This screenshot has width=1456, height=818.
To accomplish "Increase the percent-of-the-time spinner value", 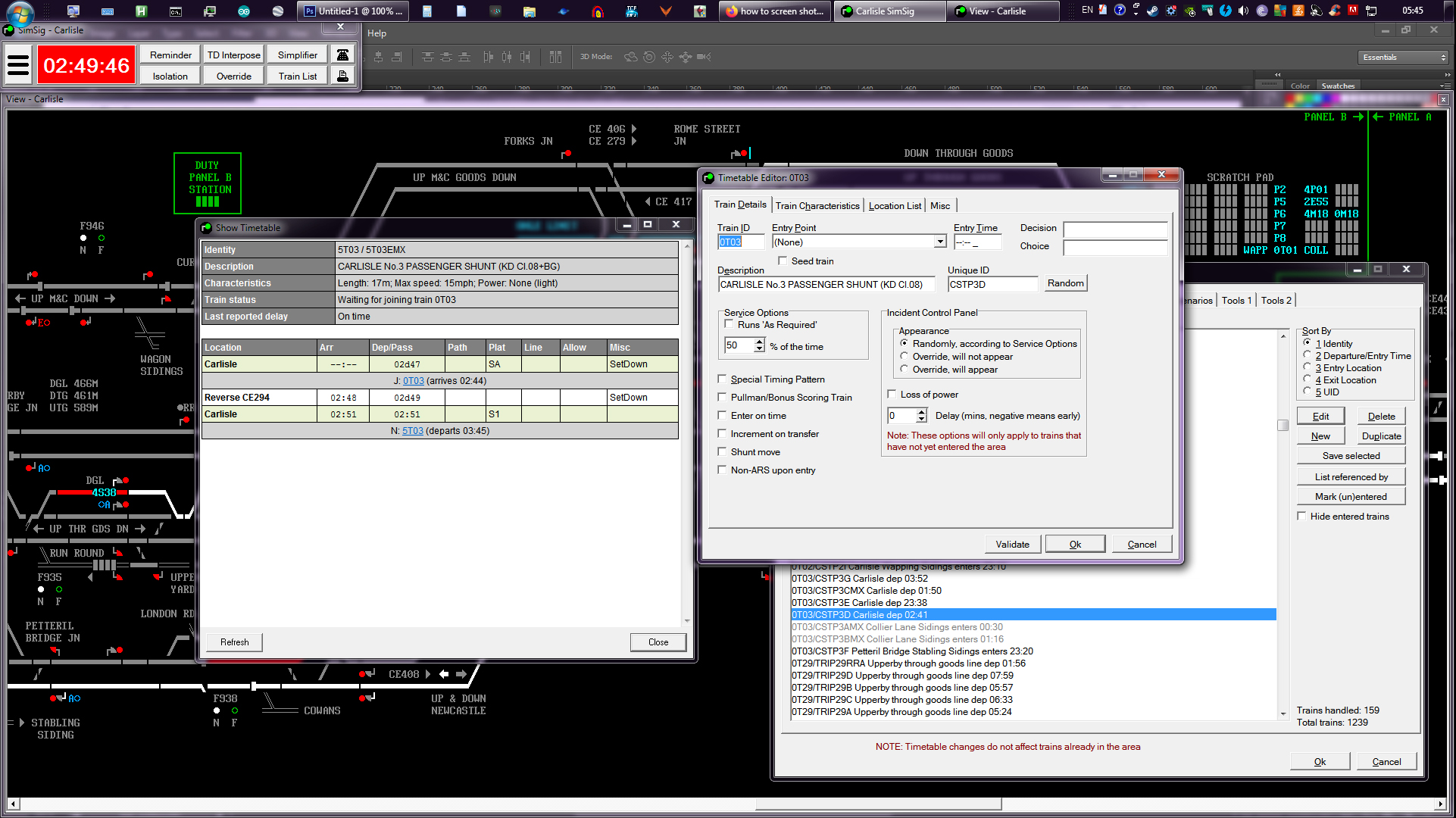I will tap(759, 342).
